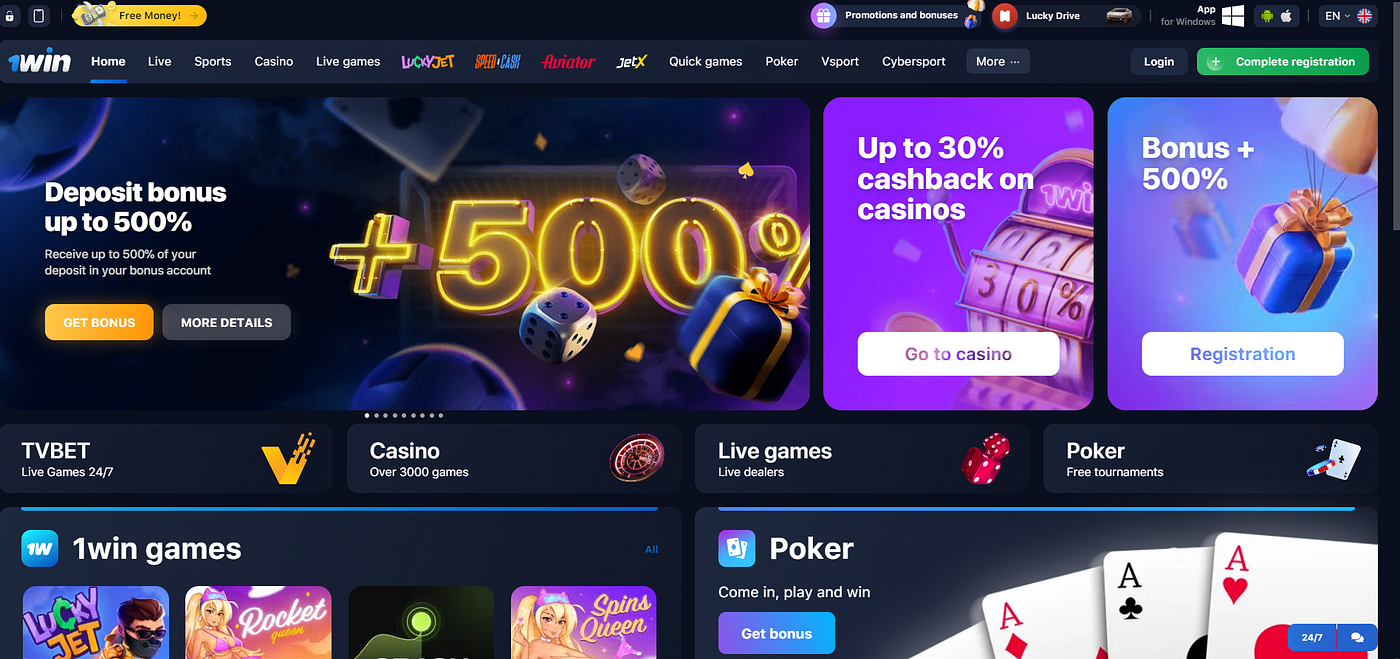Open the JetX game logo
This screenshot has height=659, width=1400.
(632, 61)
